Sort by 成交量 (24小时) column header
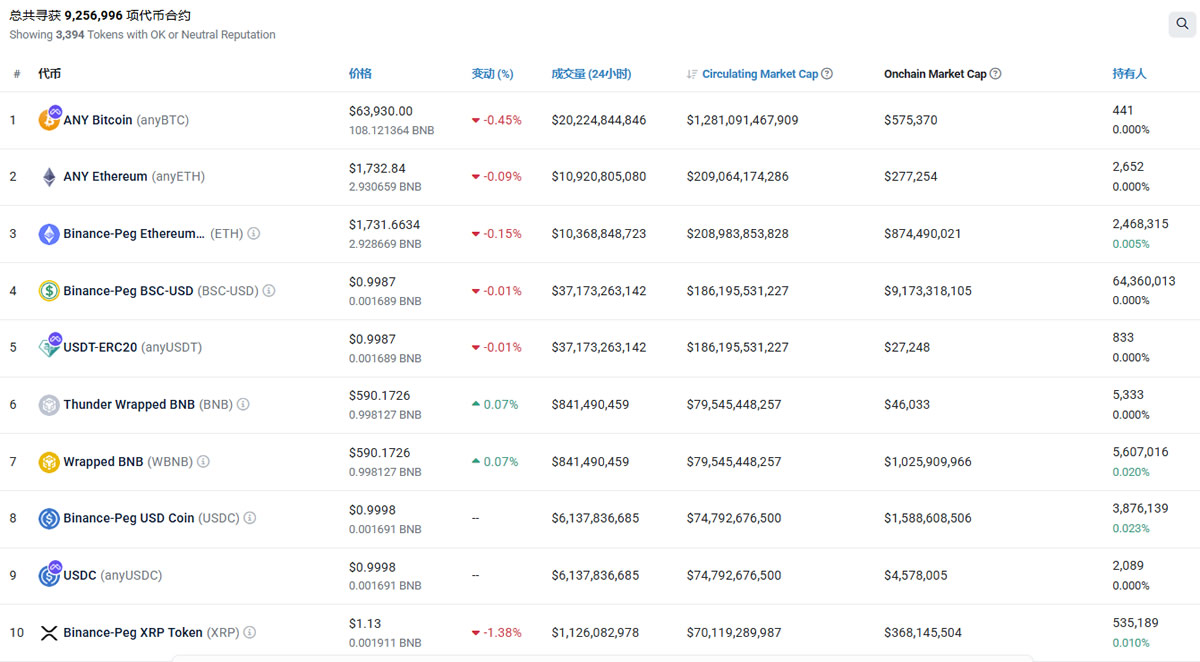Image resolution: width=1200 pixels, height=662 pixels. [x=591, y=74]
